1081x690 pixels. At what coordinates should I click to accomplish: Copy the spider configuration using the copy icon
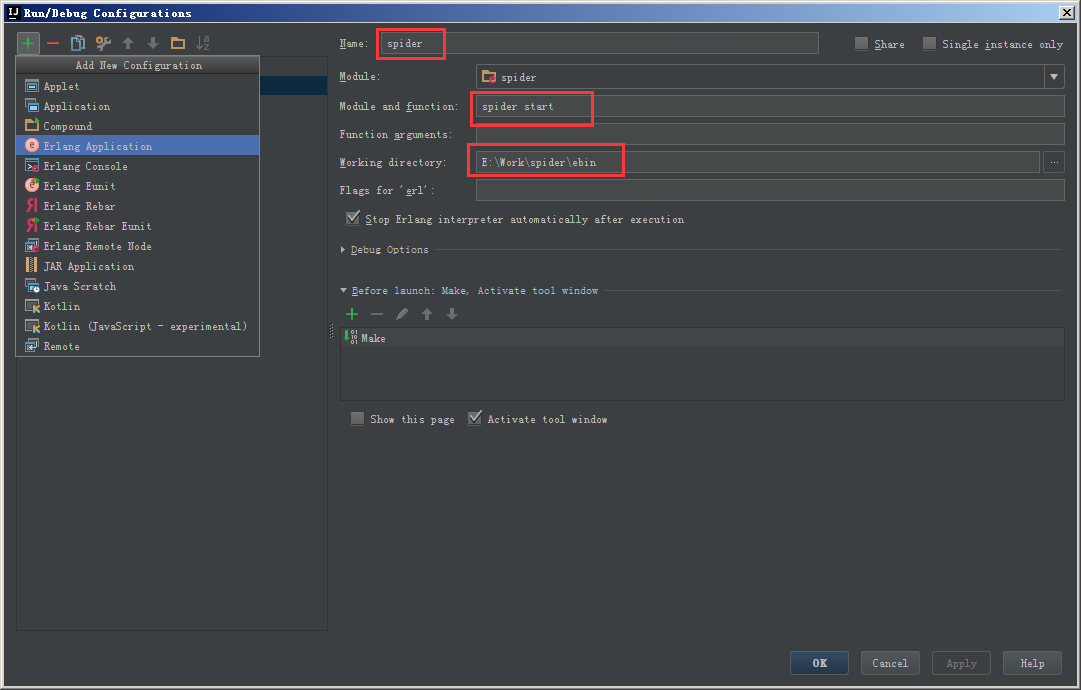click(77, 43)
